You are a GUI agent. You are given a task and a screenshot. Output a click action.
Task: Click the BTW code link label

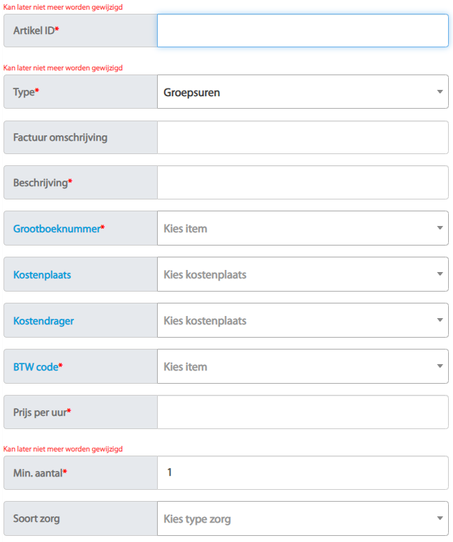tap(36, 367)
